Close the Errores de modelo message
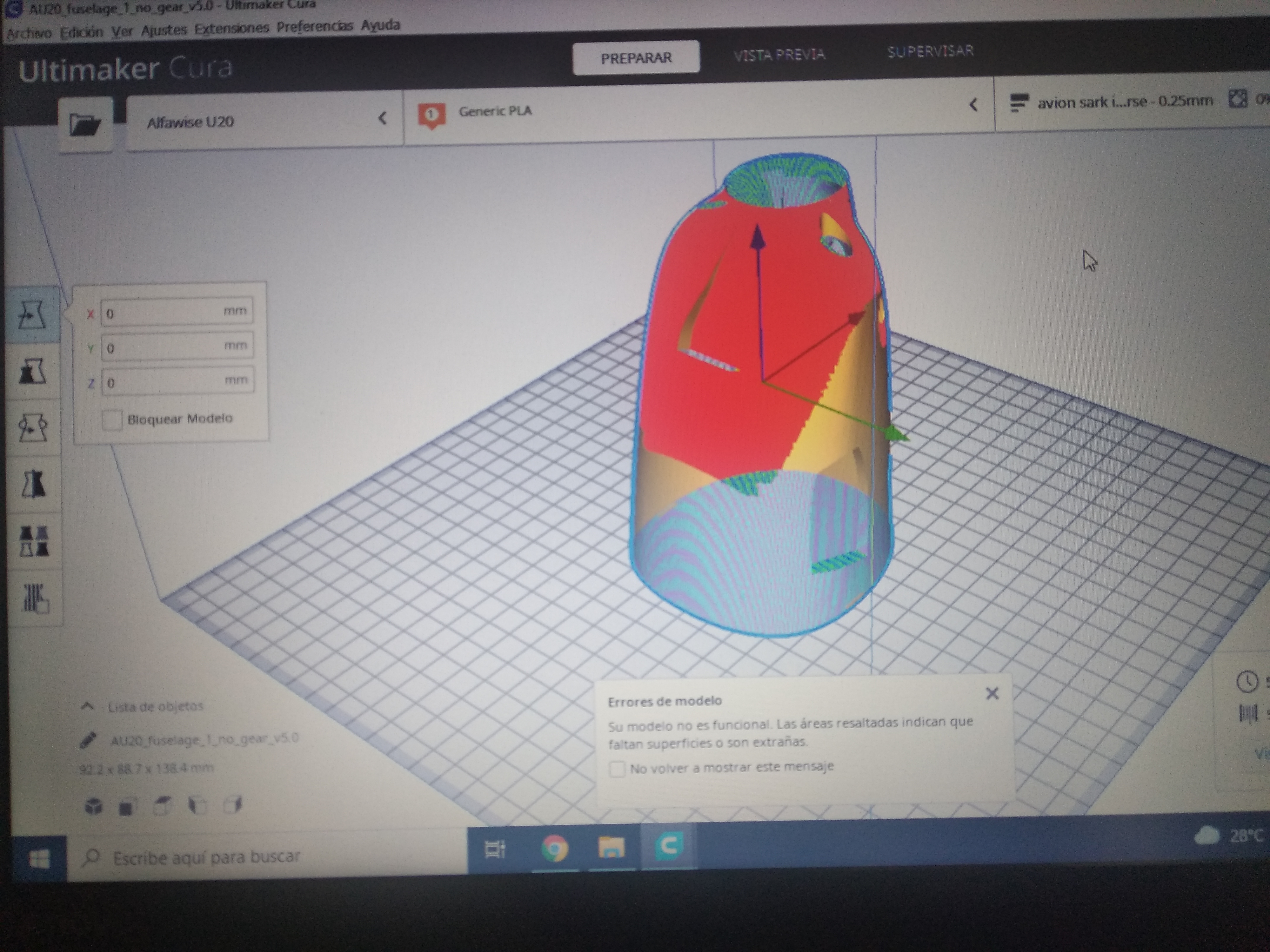The width and height of the screenshot is (1270, 952). click(992, 693)
